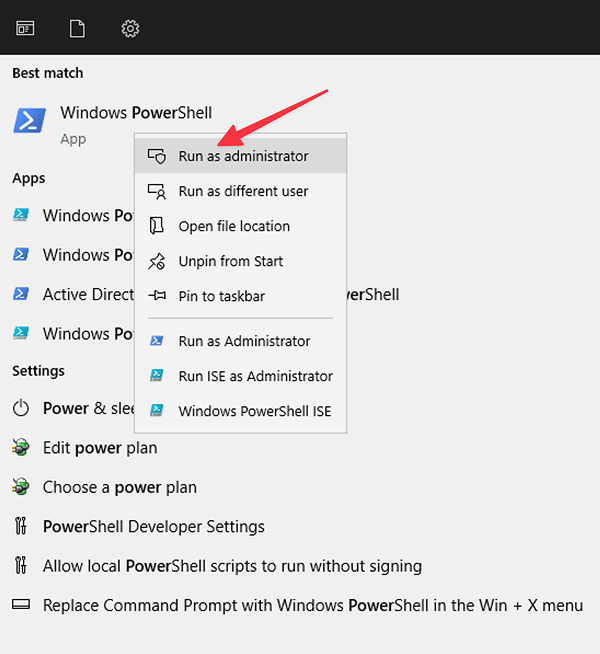Screen dimensions: 600x654
Task: Open Choose a power plan setting
Action: pos(120,487)
